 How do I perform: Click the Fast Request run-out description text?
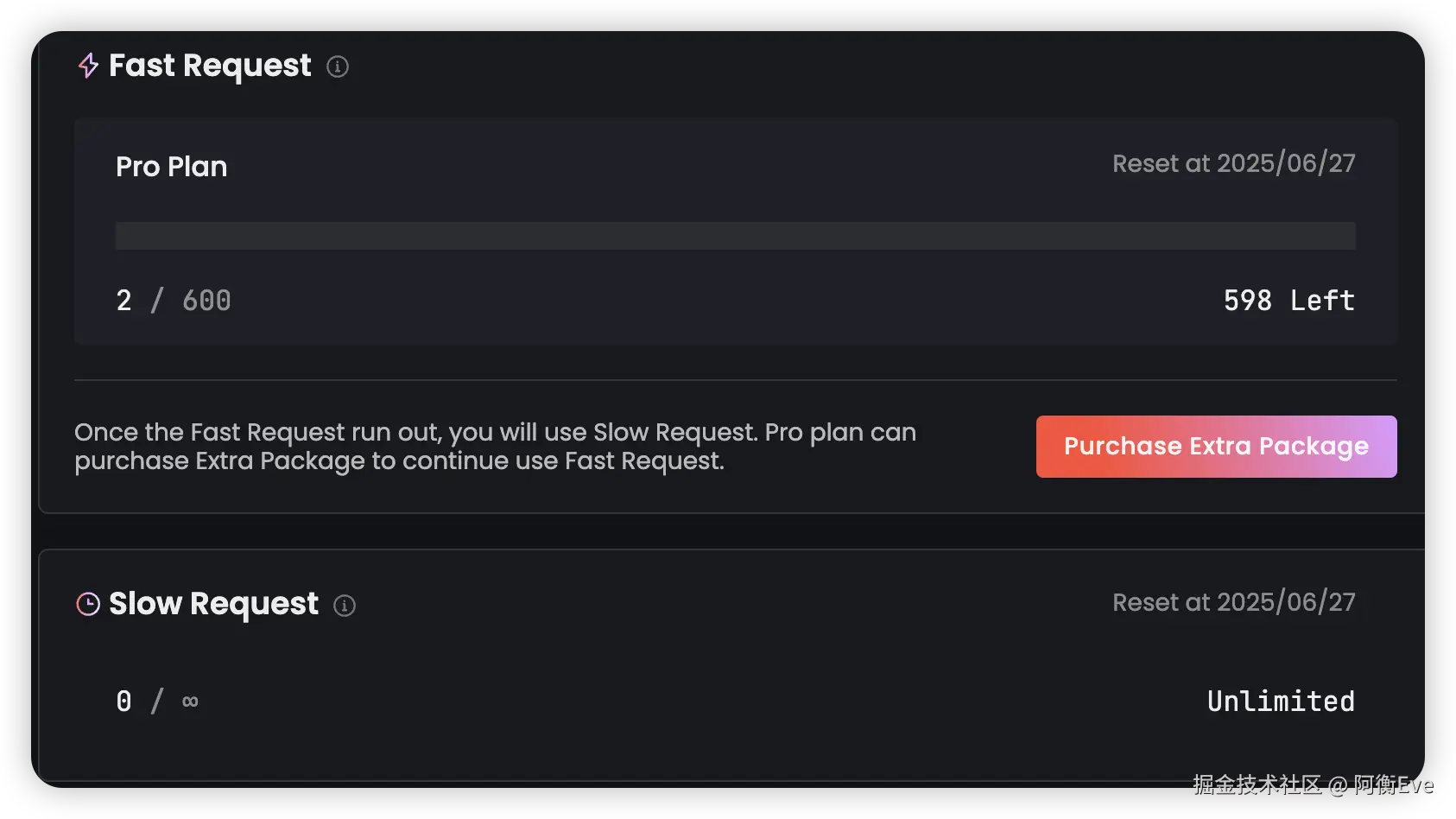[x=495, y=432]
